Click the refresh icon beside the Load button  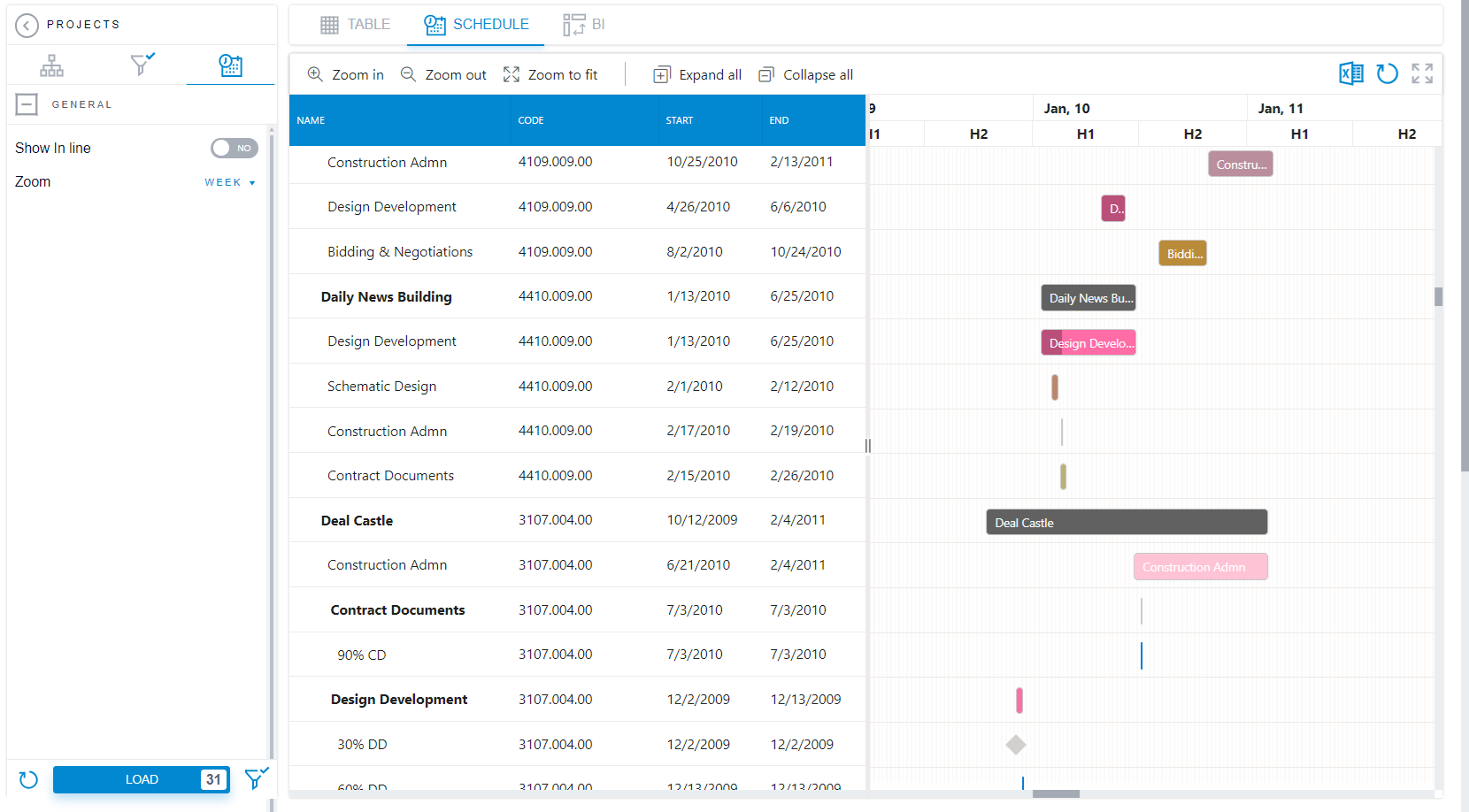[27, 779]
